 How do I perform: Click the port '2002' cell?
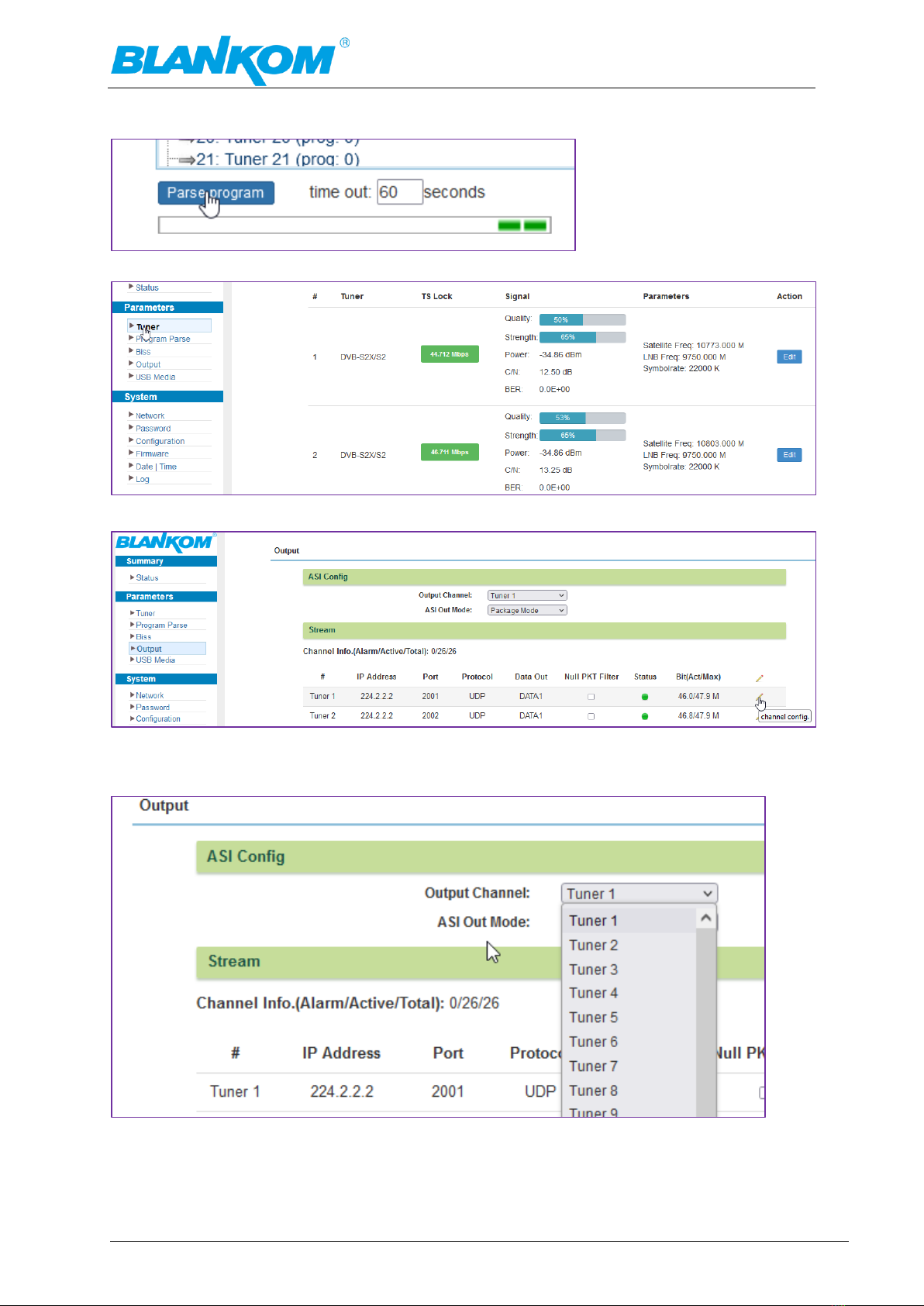tap(430, 715)
